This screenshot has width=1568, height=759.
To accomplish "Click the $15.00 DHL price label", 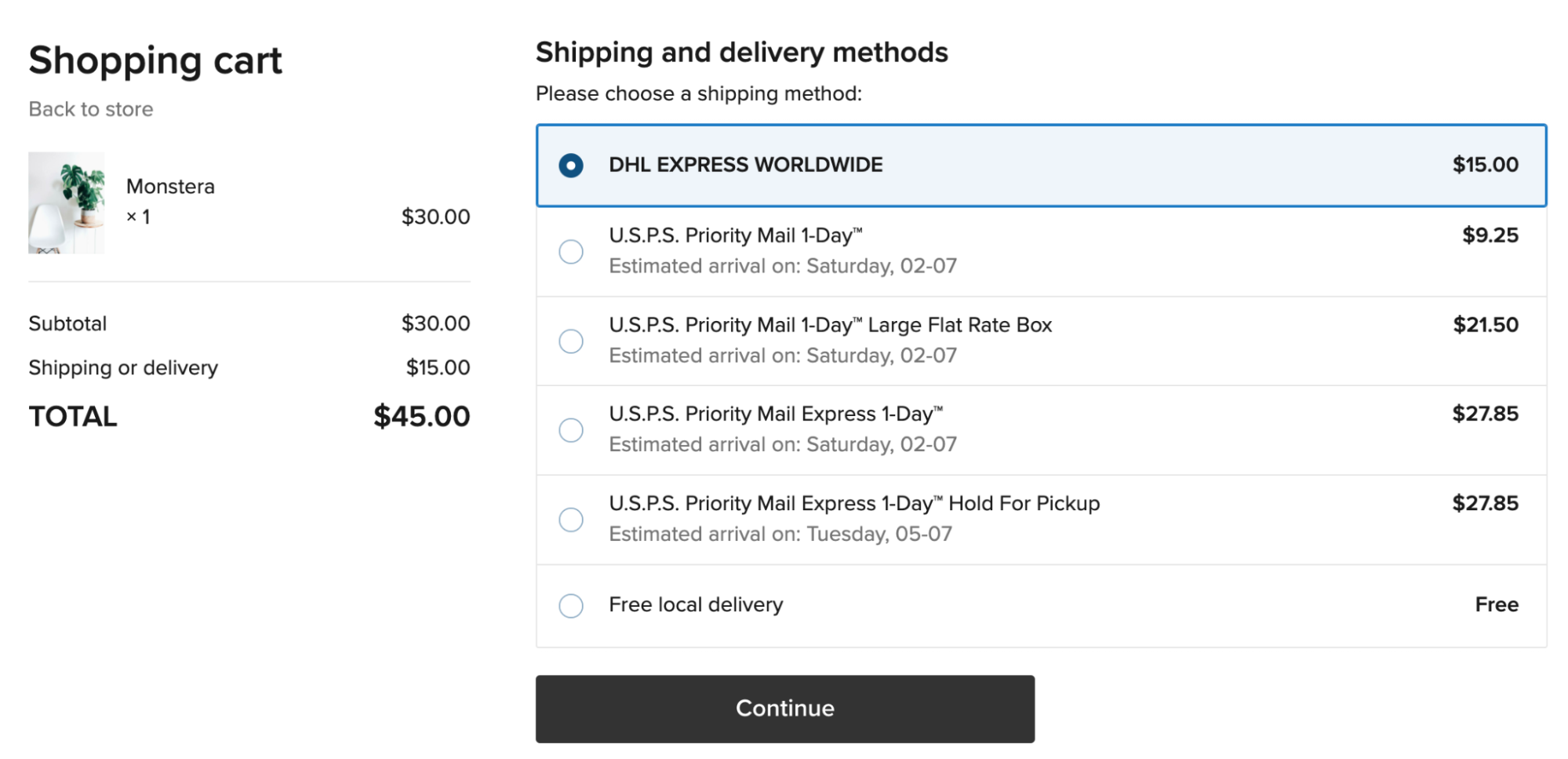I will [1485, 165].
